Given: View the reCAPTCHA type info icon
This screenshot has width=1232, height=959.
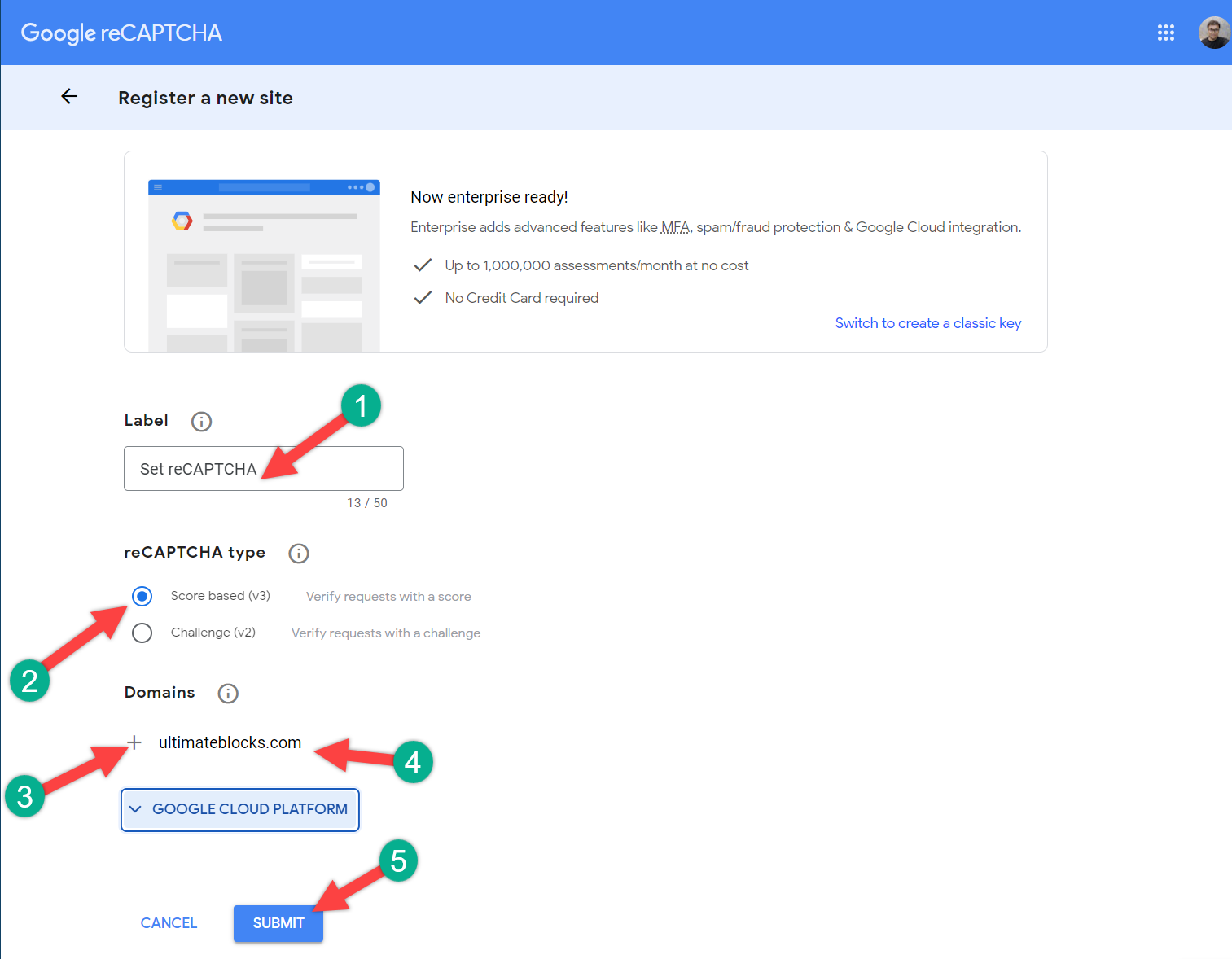Looking at the screenshot, I should point(298,553).
